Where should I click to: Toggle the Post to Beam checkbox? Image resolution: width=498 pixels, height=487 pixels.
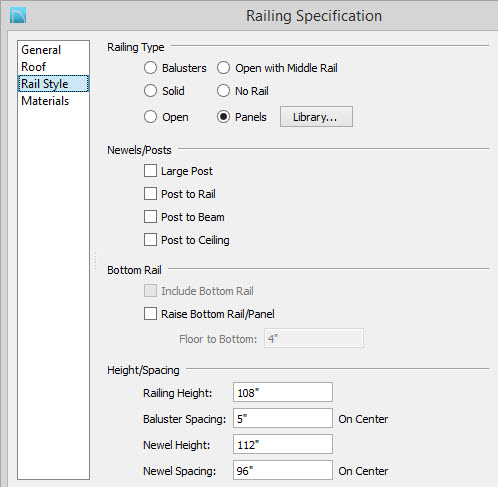(x=150, y=217)
